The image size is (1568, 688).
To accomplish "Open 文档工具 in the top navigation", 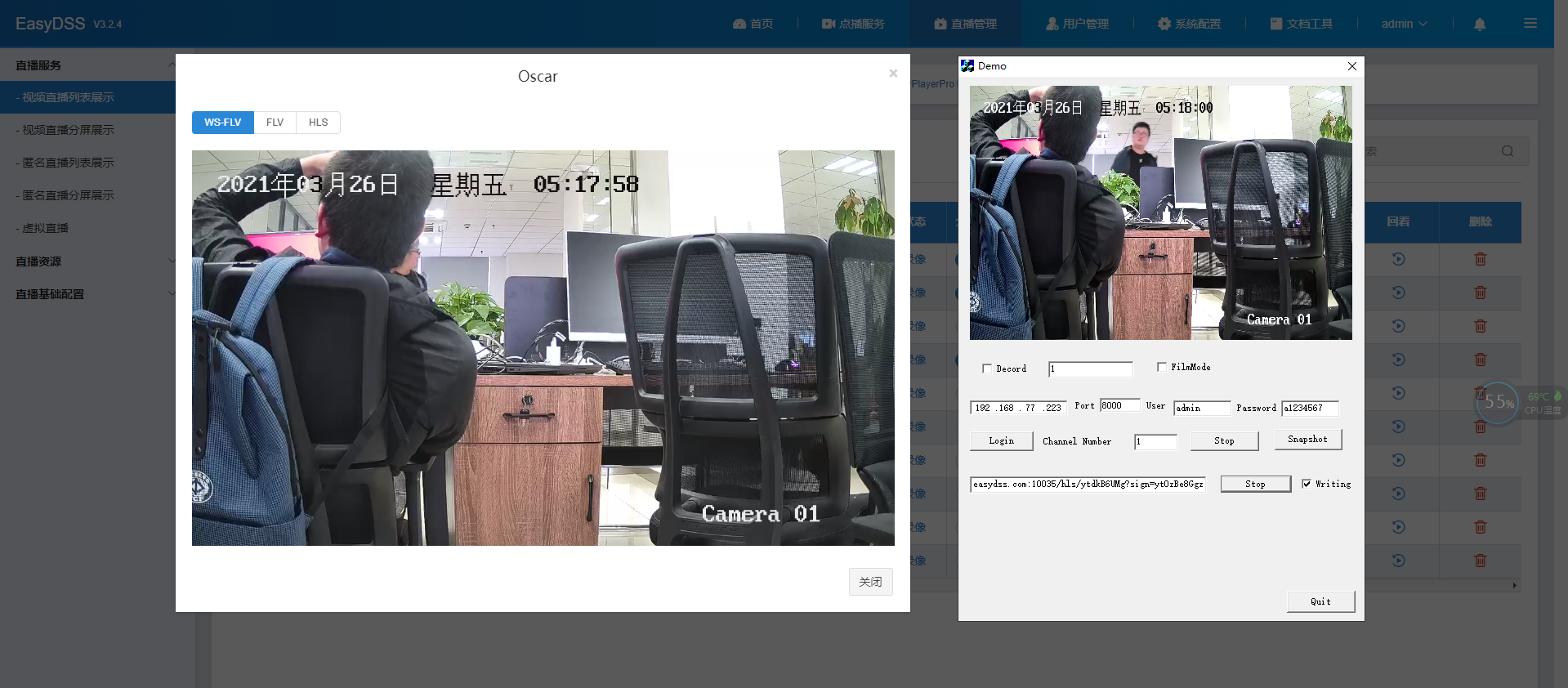I will [x=1301, y=24].
